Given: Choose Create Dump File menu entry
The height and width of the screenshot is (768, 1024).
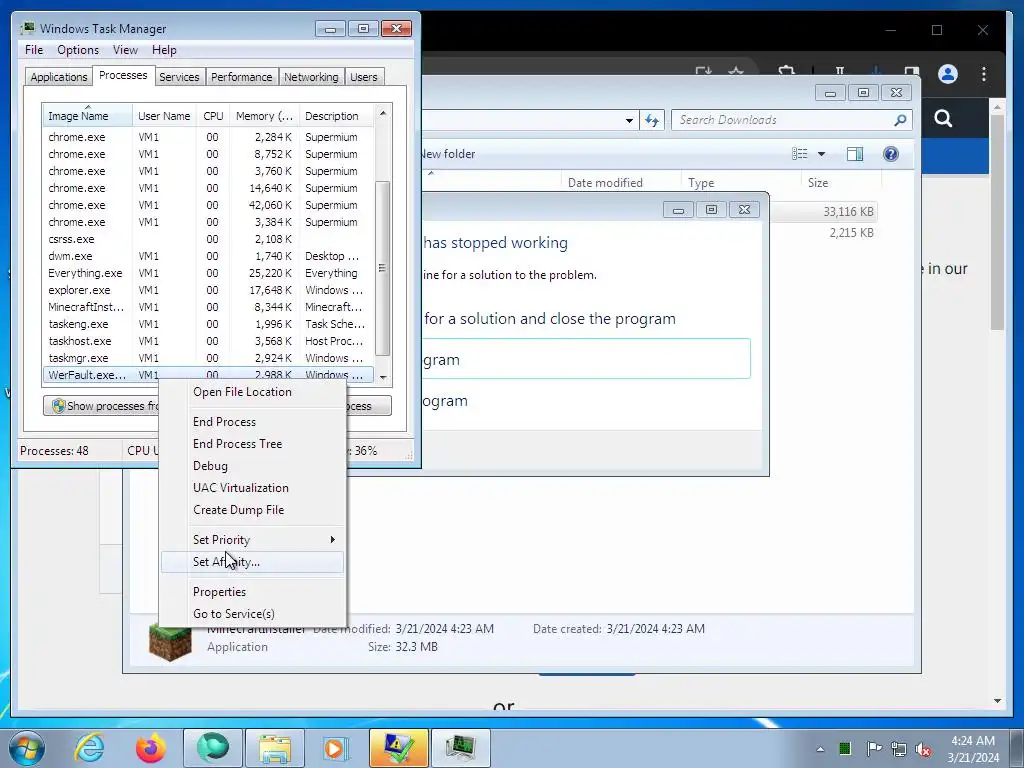Looking at the screenshot, I should 253,510.
